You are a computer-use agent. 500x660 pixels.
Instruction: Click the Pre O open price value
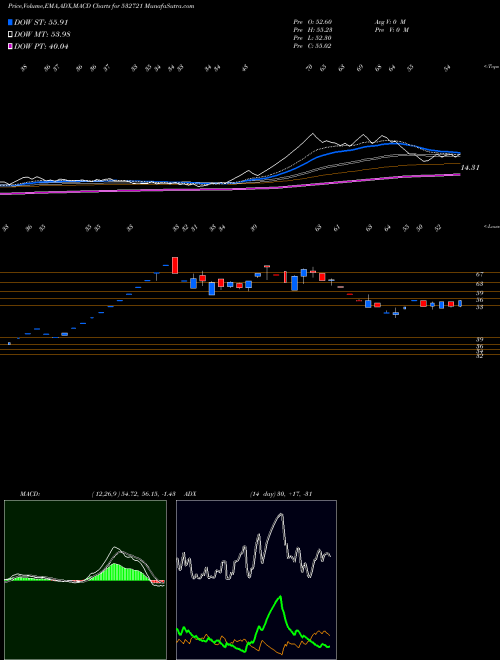[314, 22]
